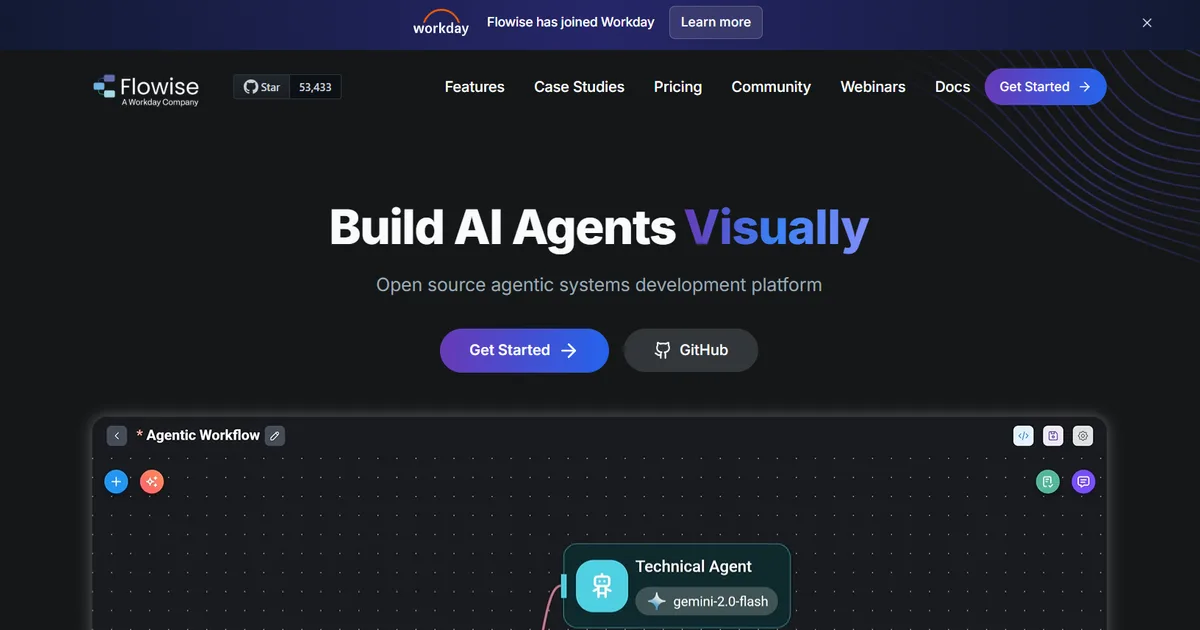This screenshot has width=1200, height=630.
Task: Open the Docs link
Action: point(952,87)
